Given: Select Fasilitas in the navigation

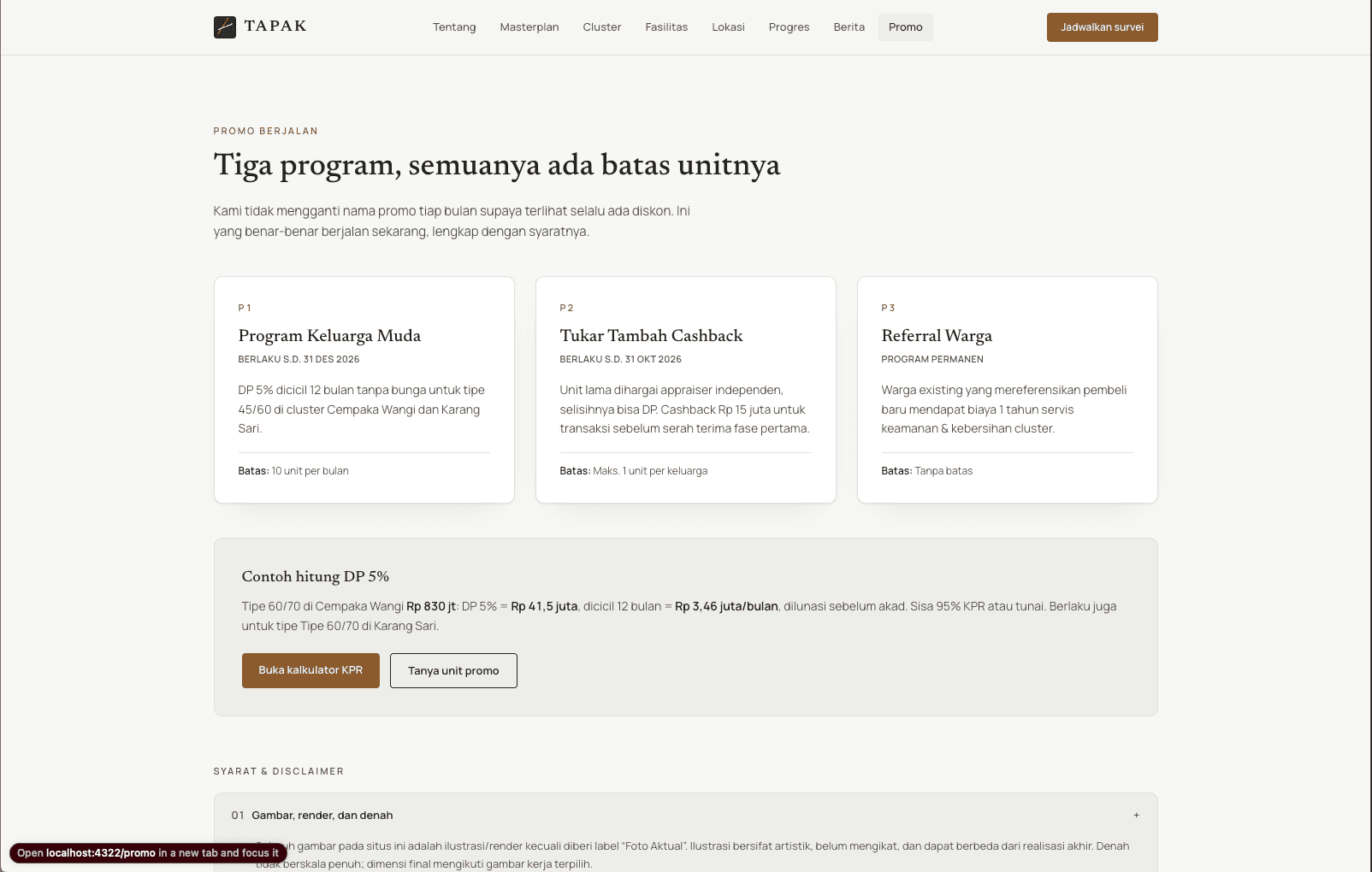Looking at the screenshot, I should pos(666,27).
